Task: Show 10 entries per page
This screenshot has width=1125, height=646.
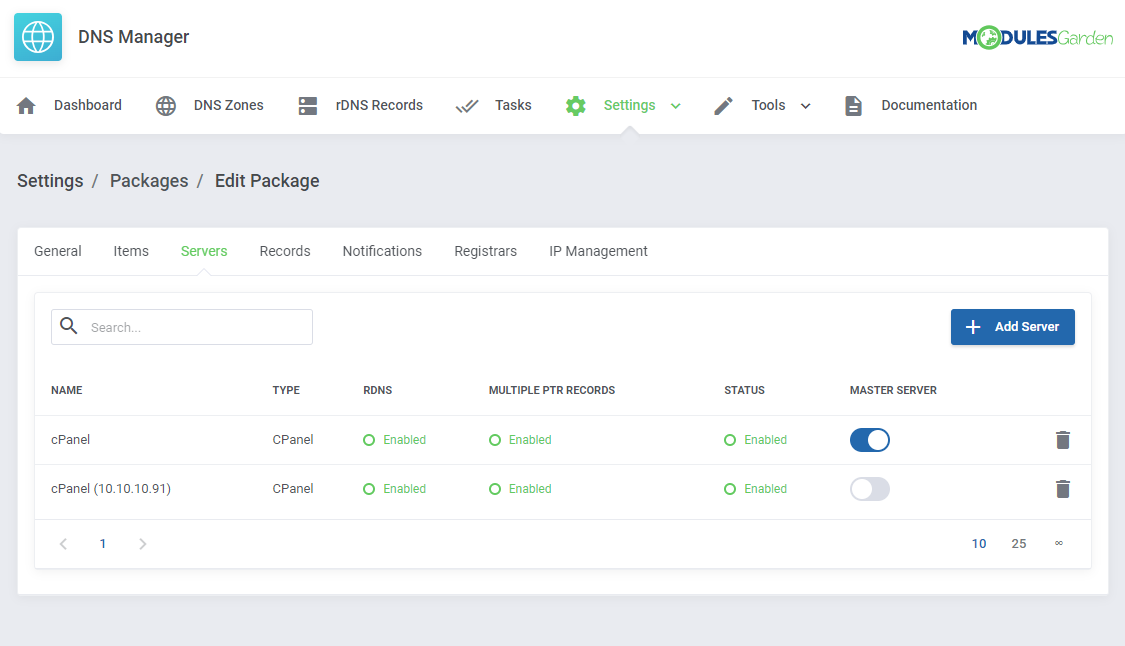Action: (x=979, y=543)
